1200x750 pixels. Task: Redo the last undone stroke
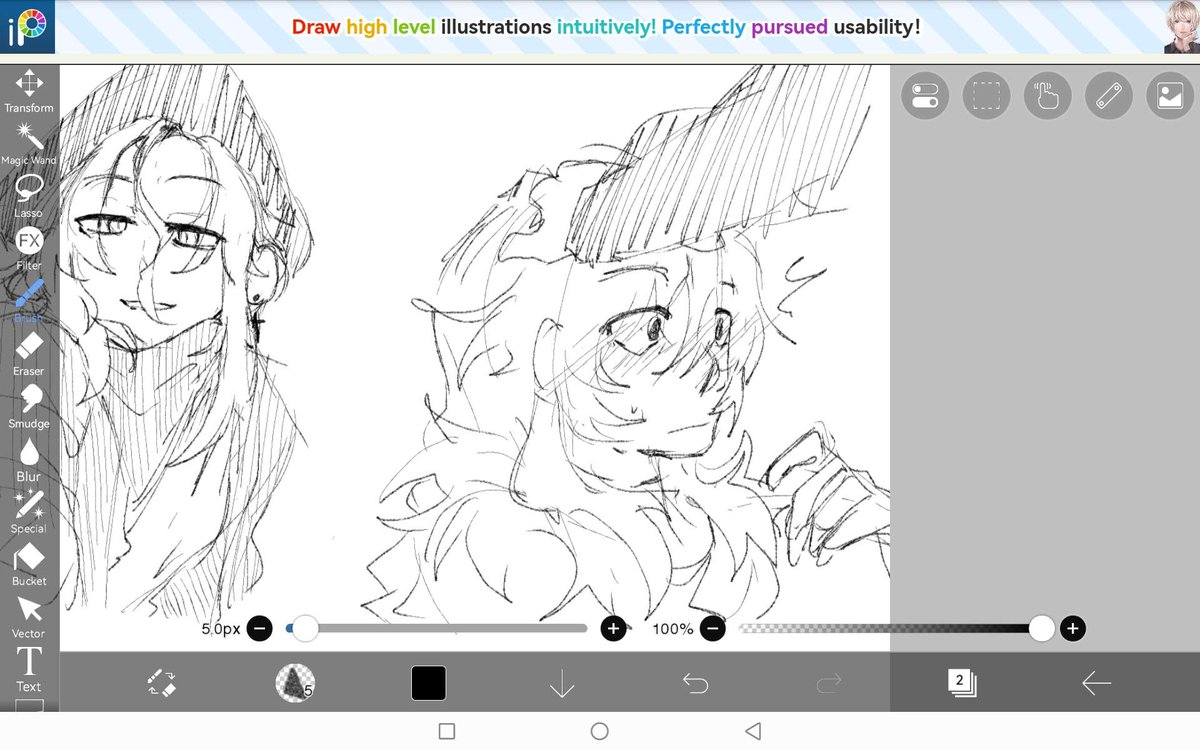pos(829,683)
